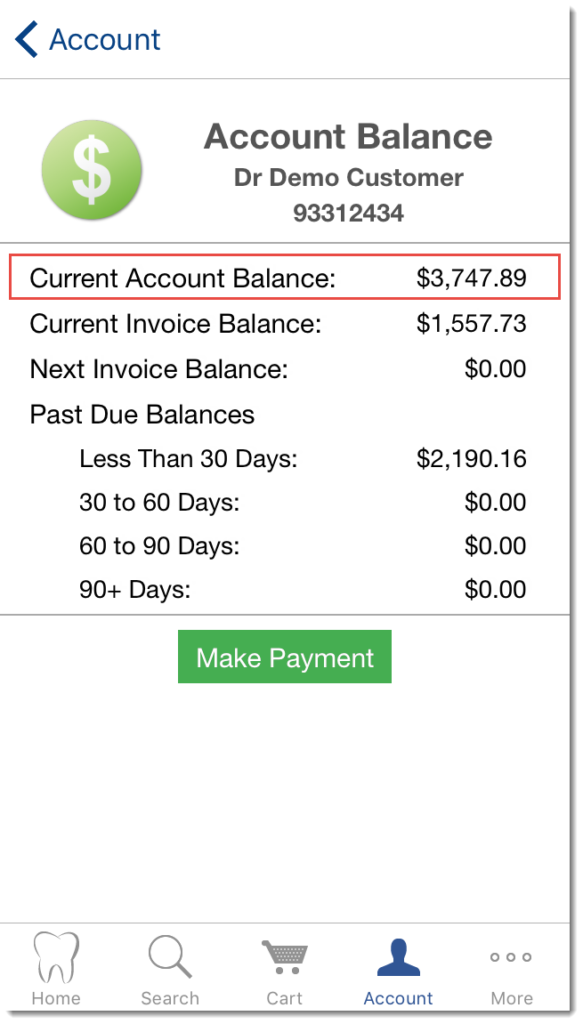Select the Home tab label

click(56, 999)
